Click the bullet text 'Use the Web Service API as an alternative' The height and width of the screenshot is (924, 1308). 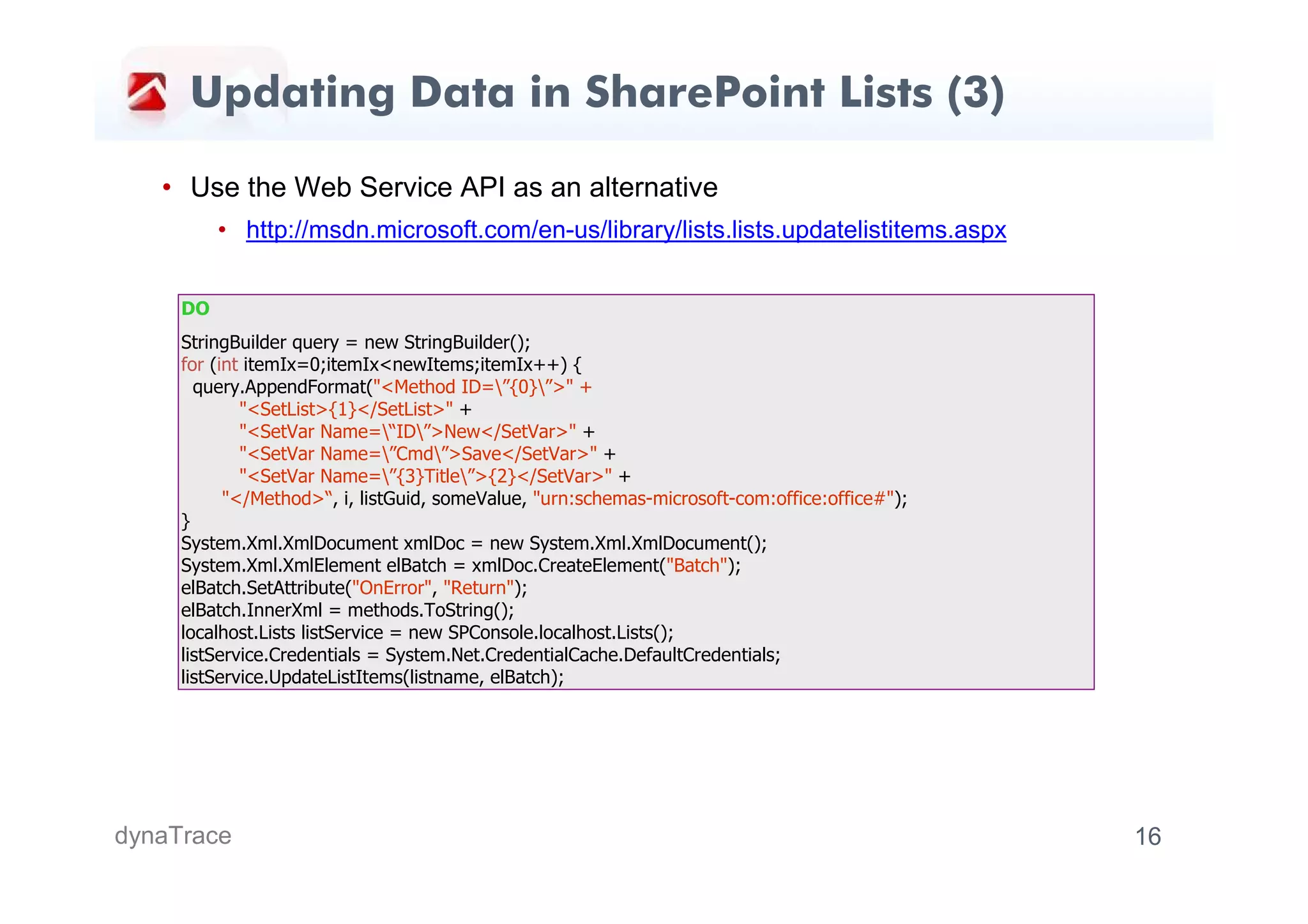(x=454, y=188)
